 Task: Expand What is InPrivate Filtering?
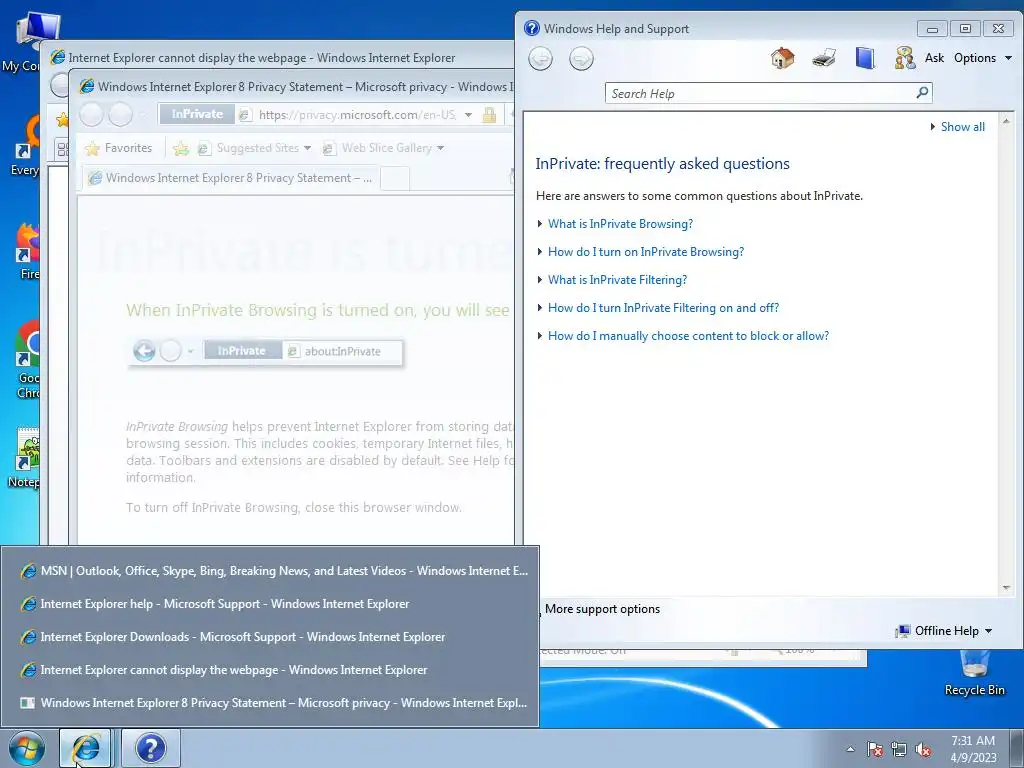tap(617, 280)
